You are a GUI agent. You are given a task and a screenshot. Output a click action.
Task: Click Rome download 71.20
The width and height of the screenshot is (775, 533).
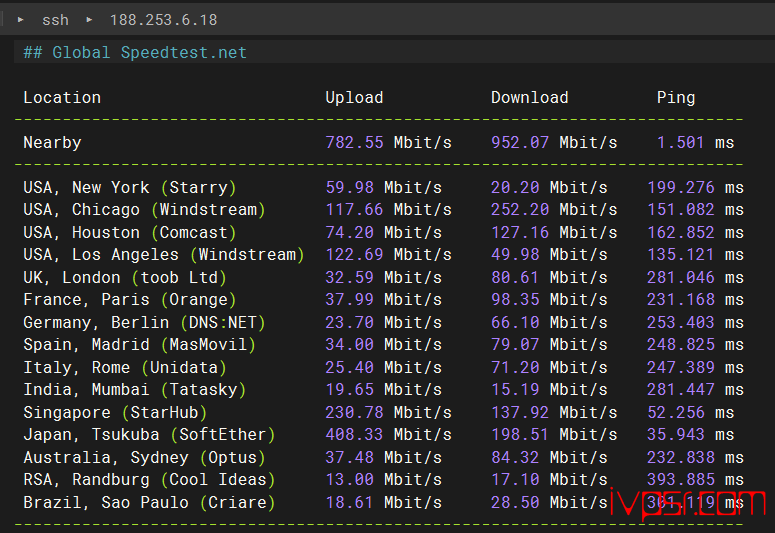pos(515,367)
